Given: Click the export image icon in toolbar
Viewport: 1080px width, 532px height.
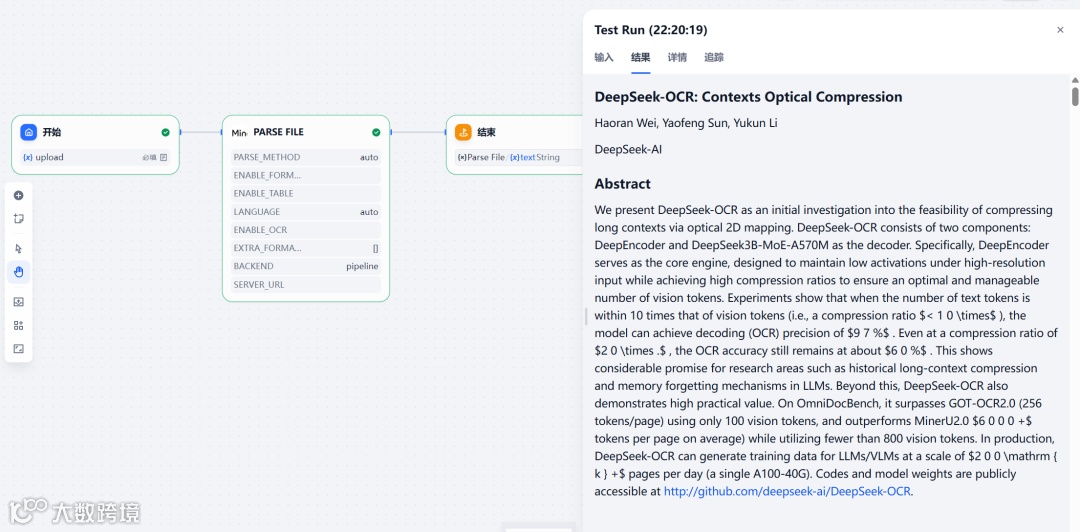Looking at the screenshot, I should tap(19, 302).
